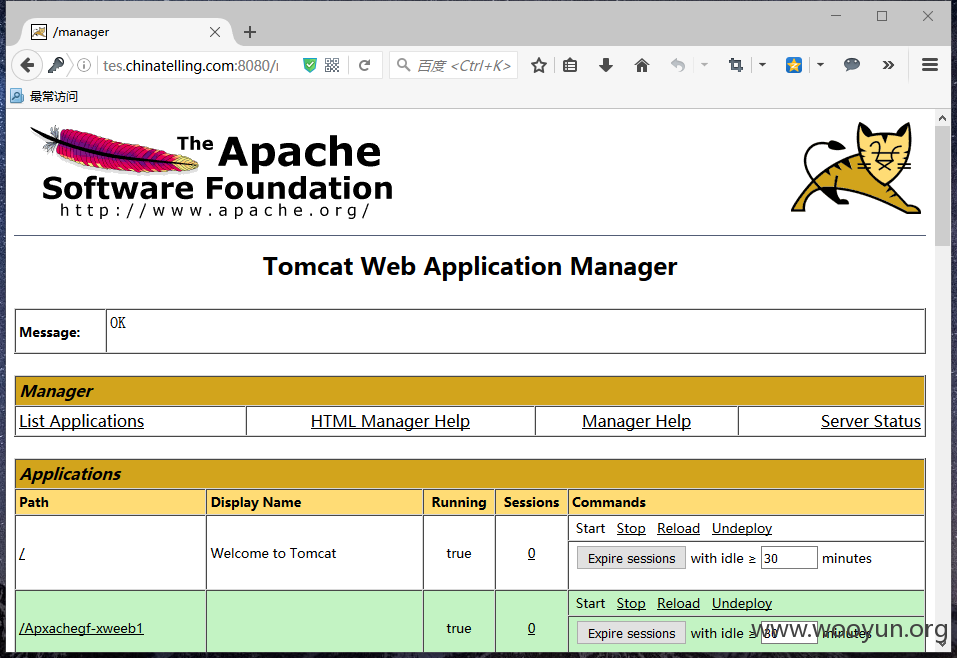The image size is (957, 658).
Task: Click the blue star favorites icon
Action: (793, 65)
